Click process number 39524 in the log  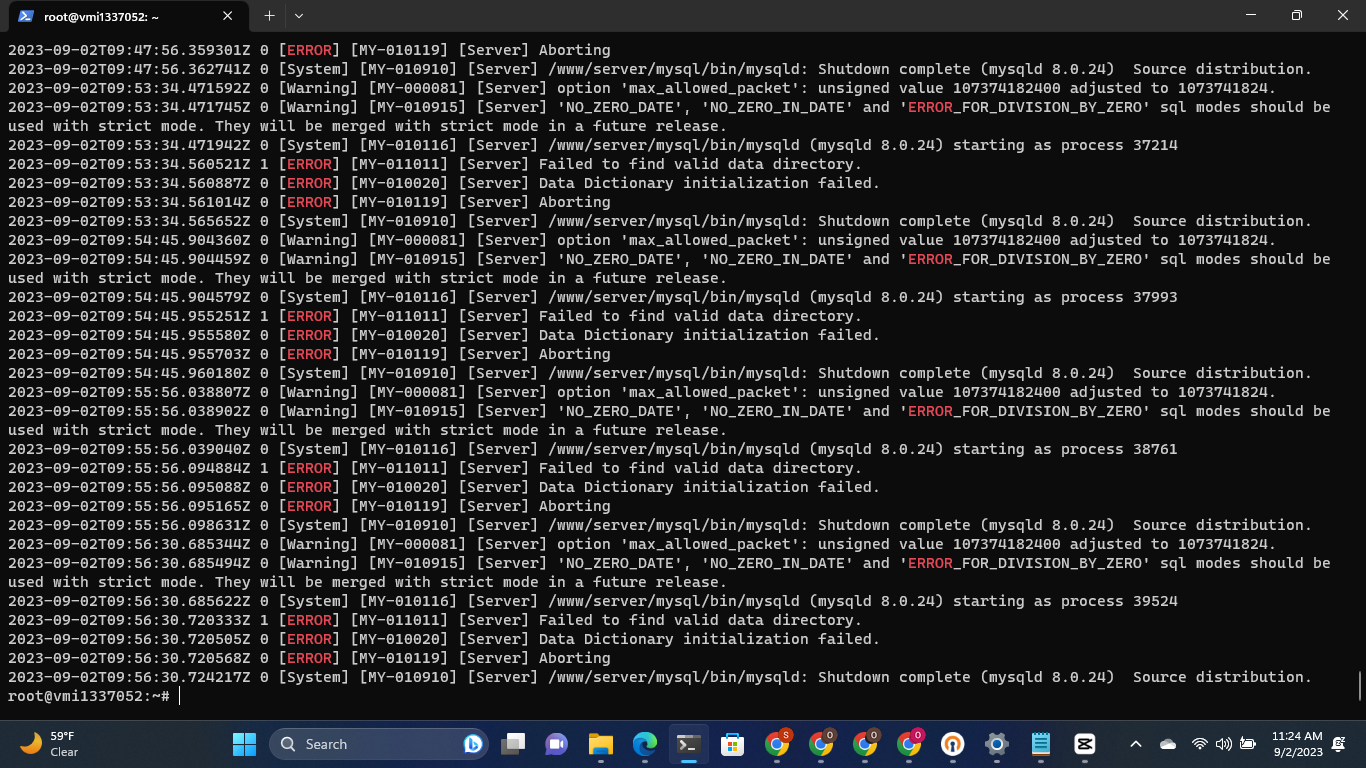(x=1155, y=601)
